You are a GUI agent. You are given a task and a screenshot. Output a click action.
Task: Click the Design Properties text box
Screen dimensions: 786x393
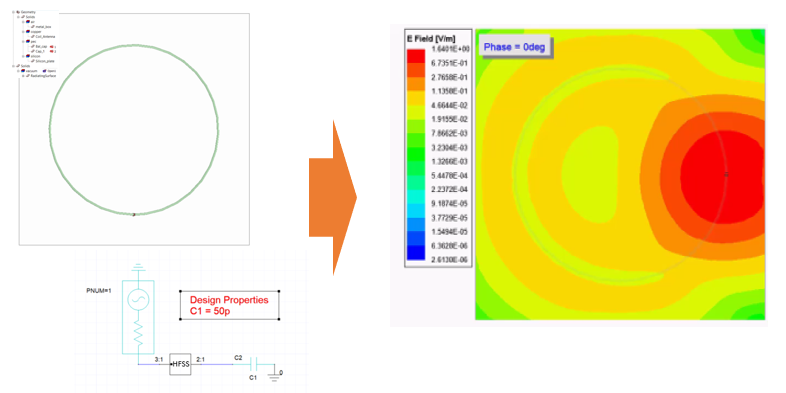click(230, 305)
